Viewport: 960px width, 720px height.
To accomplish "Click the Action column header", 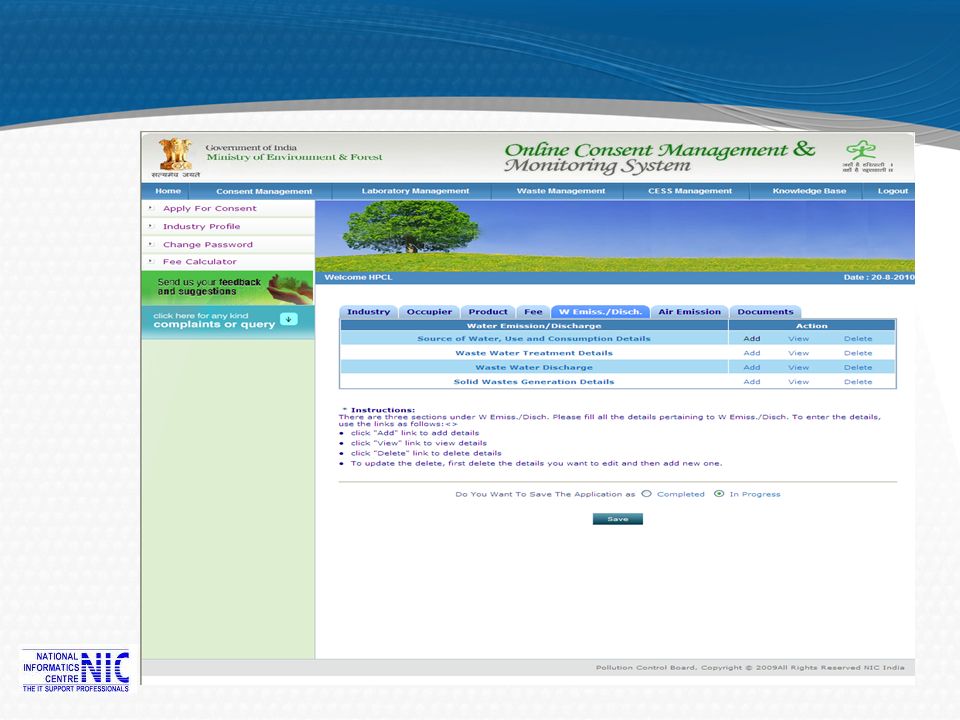I will click(812, 326).
